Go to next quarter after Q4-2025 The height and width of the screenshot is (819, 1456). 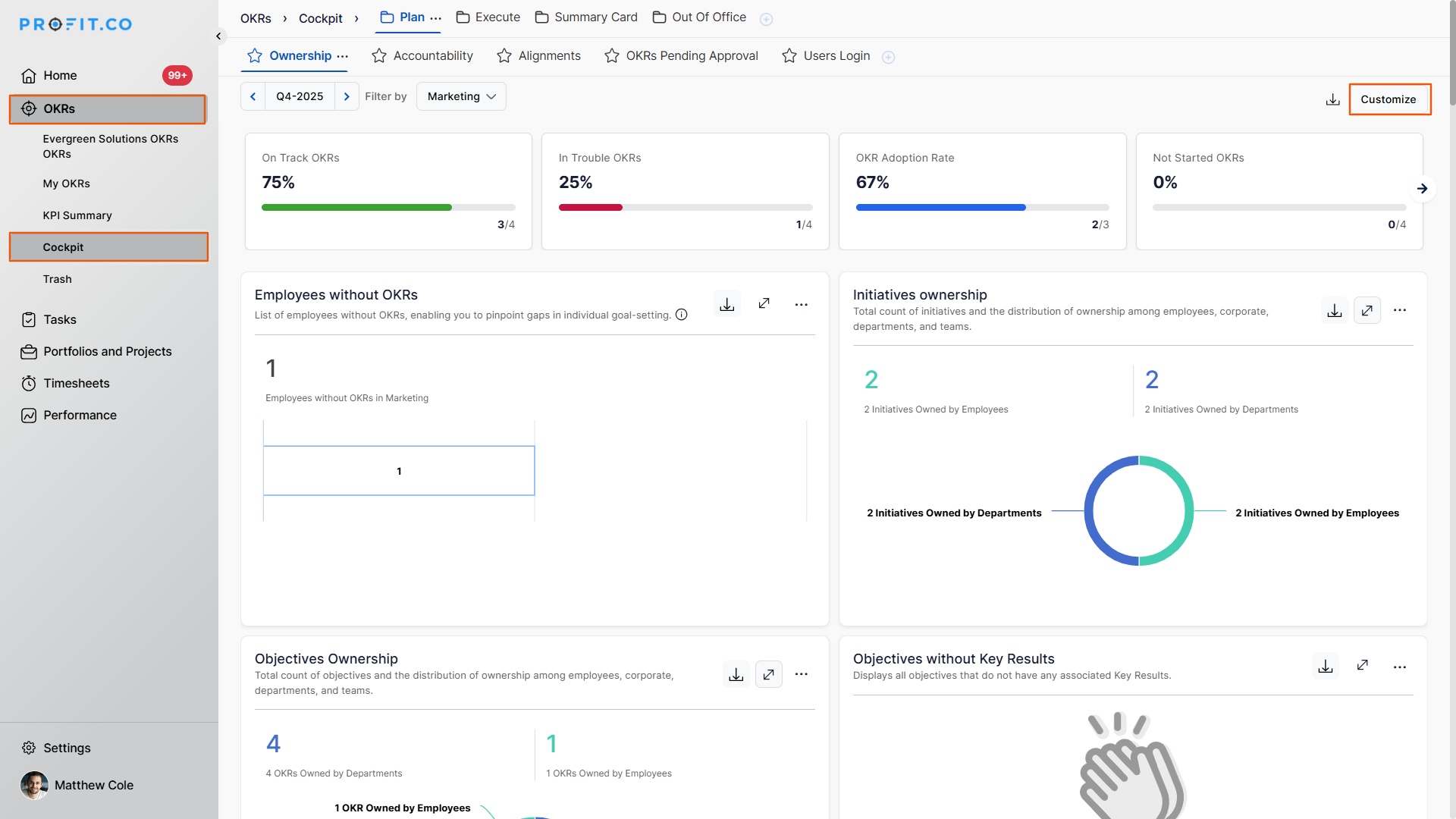tap(347, 96)
